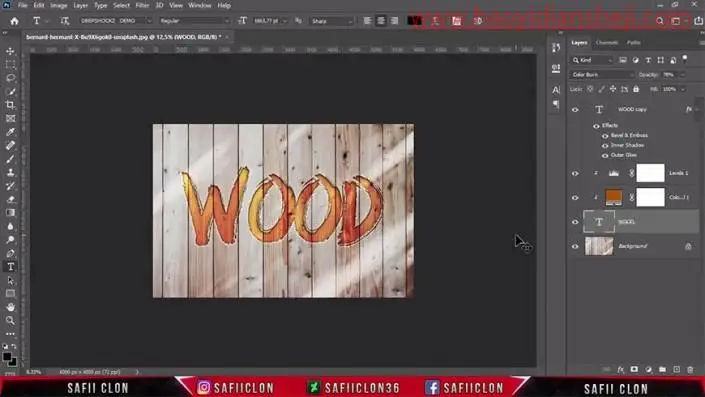Select the Zoom tool in toolbar

point(10,321)
